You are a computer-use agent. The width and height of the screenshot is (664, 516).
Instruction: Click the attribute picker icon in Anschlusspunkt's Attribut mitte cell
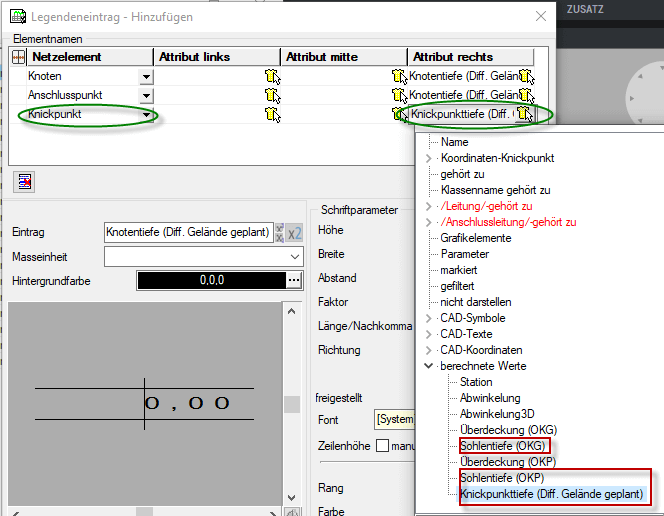(x=398, y=95)
